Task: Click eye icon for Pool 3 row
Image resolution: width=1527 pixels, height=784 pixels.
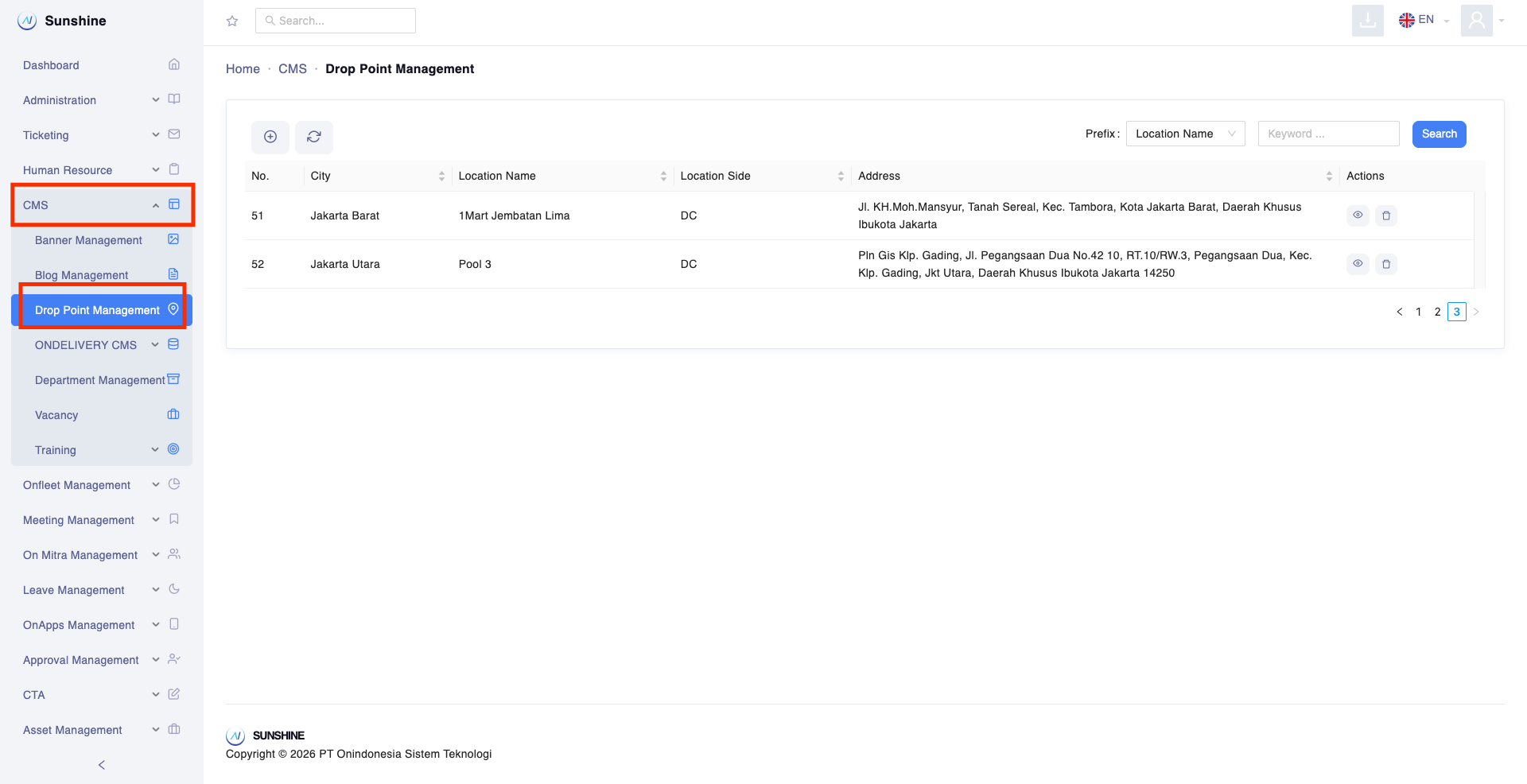Action: click(1358, 264)
